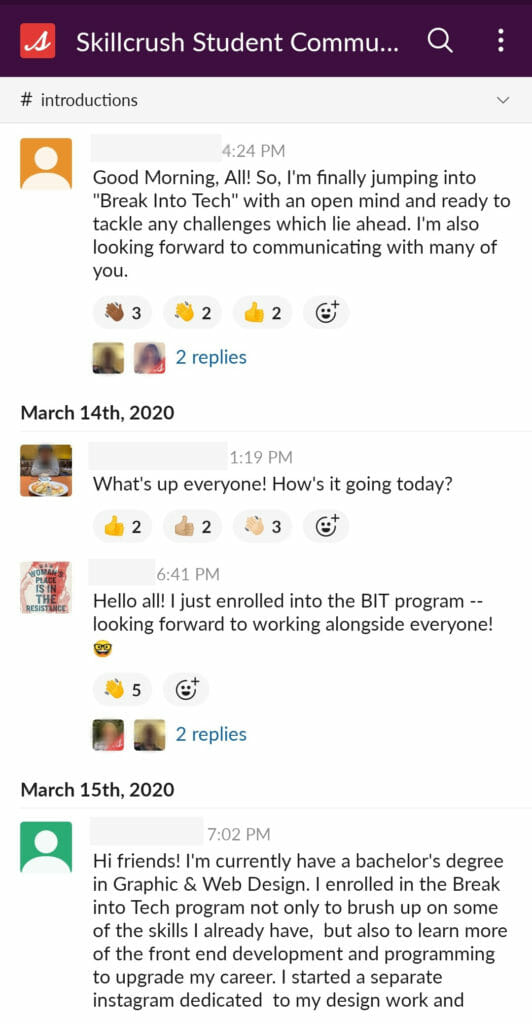Toggle the waving hand reaction showing 5

pyautogui.click(x=122, y=689)
